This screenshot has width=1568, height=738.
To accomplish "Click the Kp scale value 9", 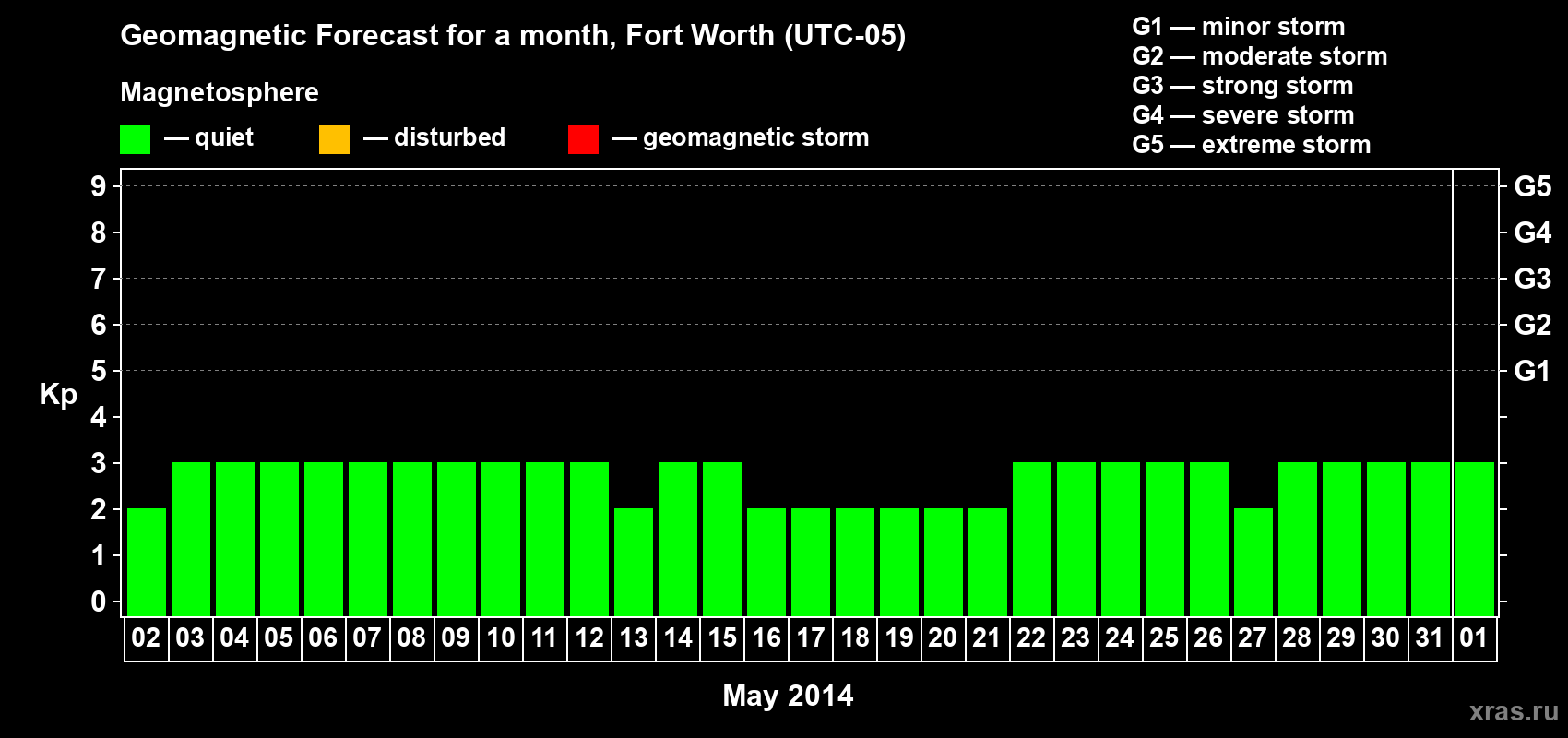I will tap(99, 186).
